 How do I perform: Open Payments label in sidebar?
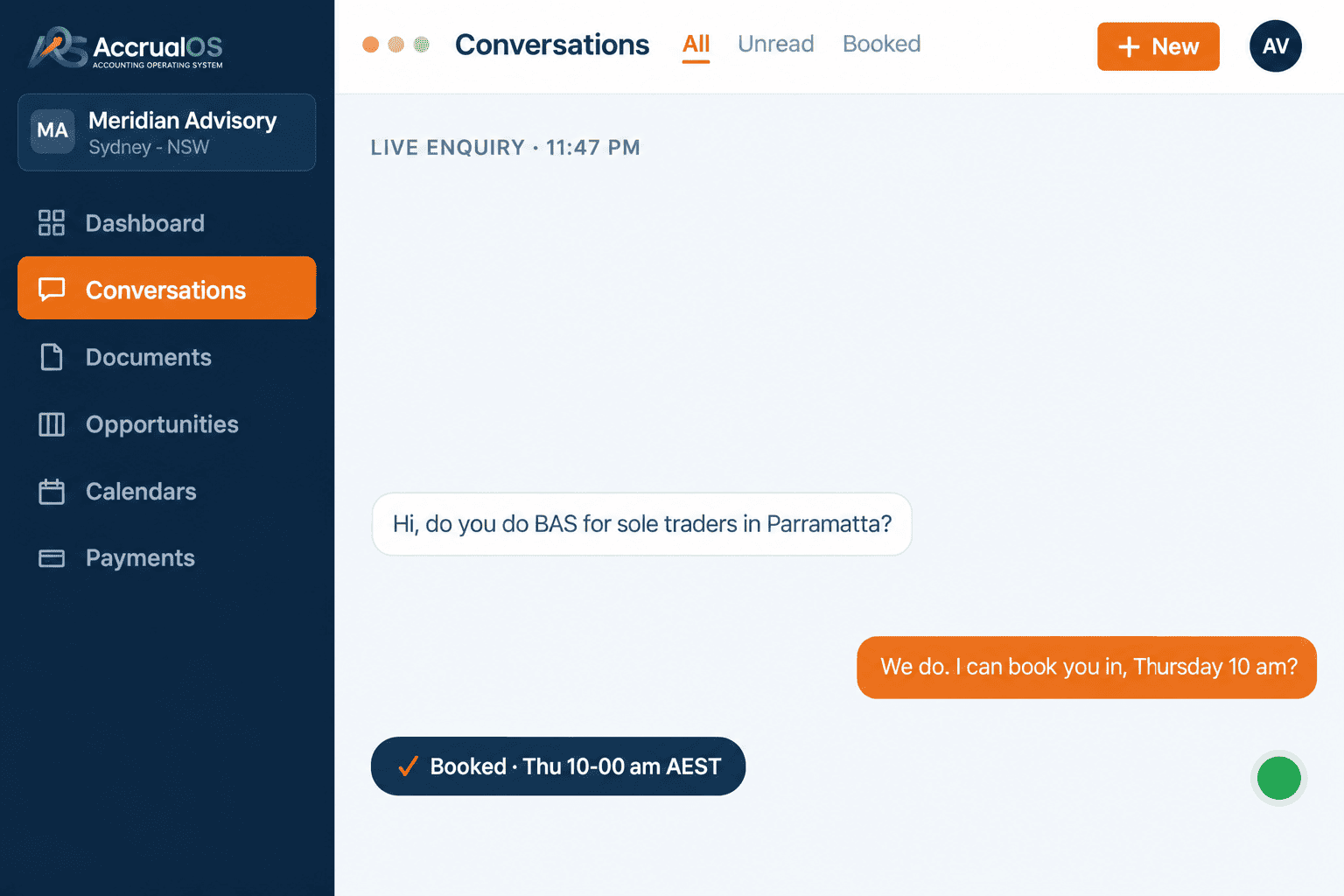(140, 558)
